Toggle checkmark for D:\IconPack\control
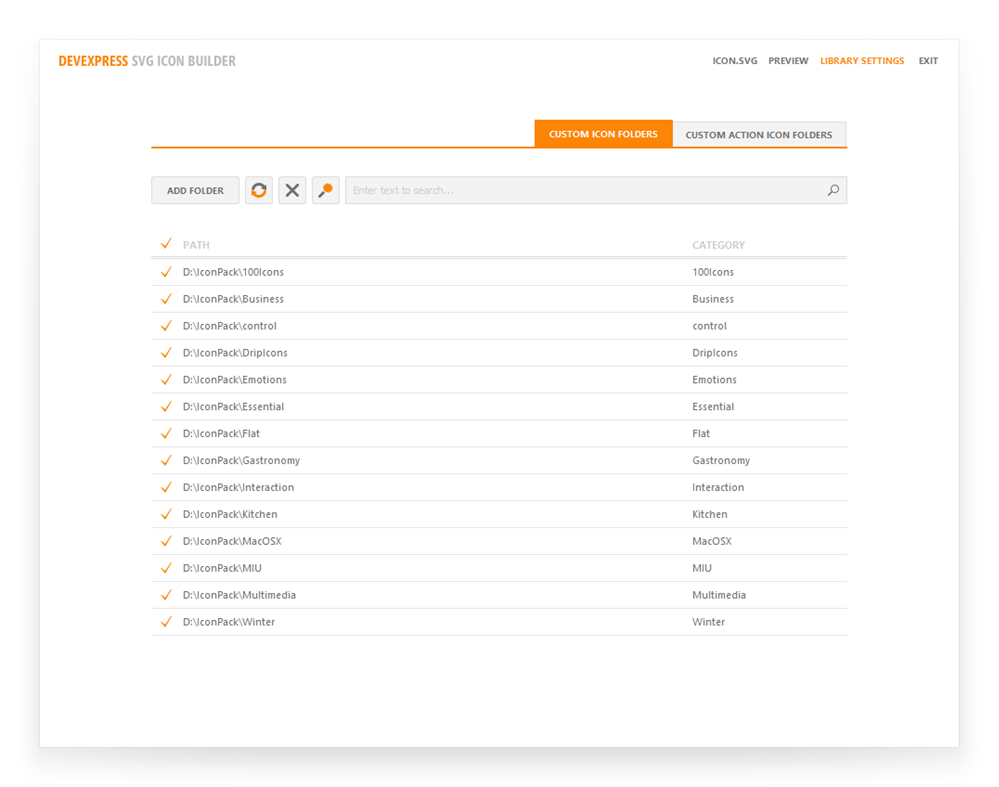The height and width of the screenshot is (787, 999). pyautogui.click(x=166, y=326)
